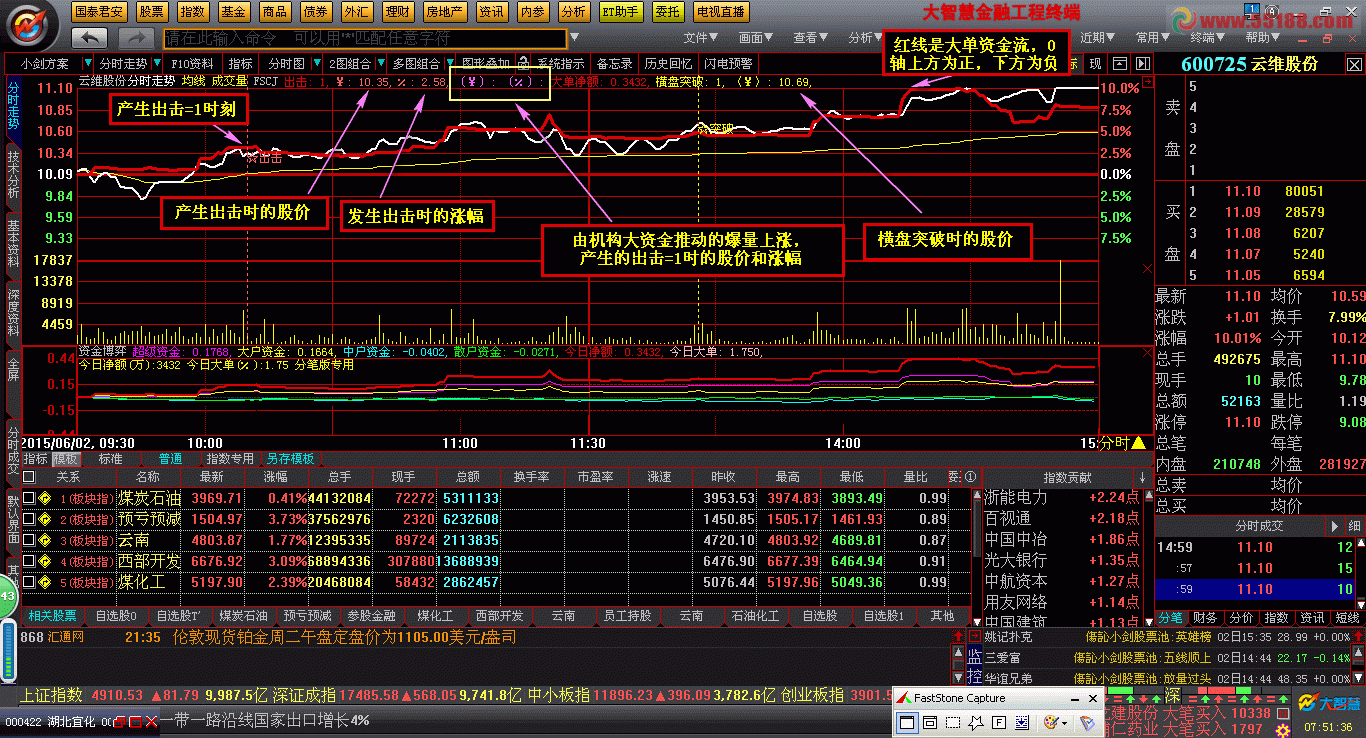This screenshot has height=738, width=1366.
Task: Click the 外汇 top button
Action: [355, 12]
